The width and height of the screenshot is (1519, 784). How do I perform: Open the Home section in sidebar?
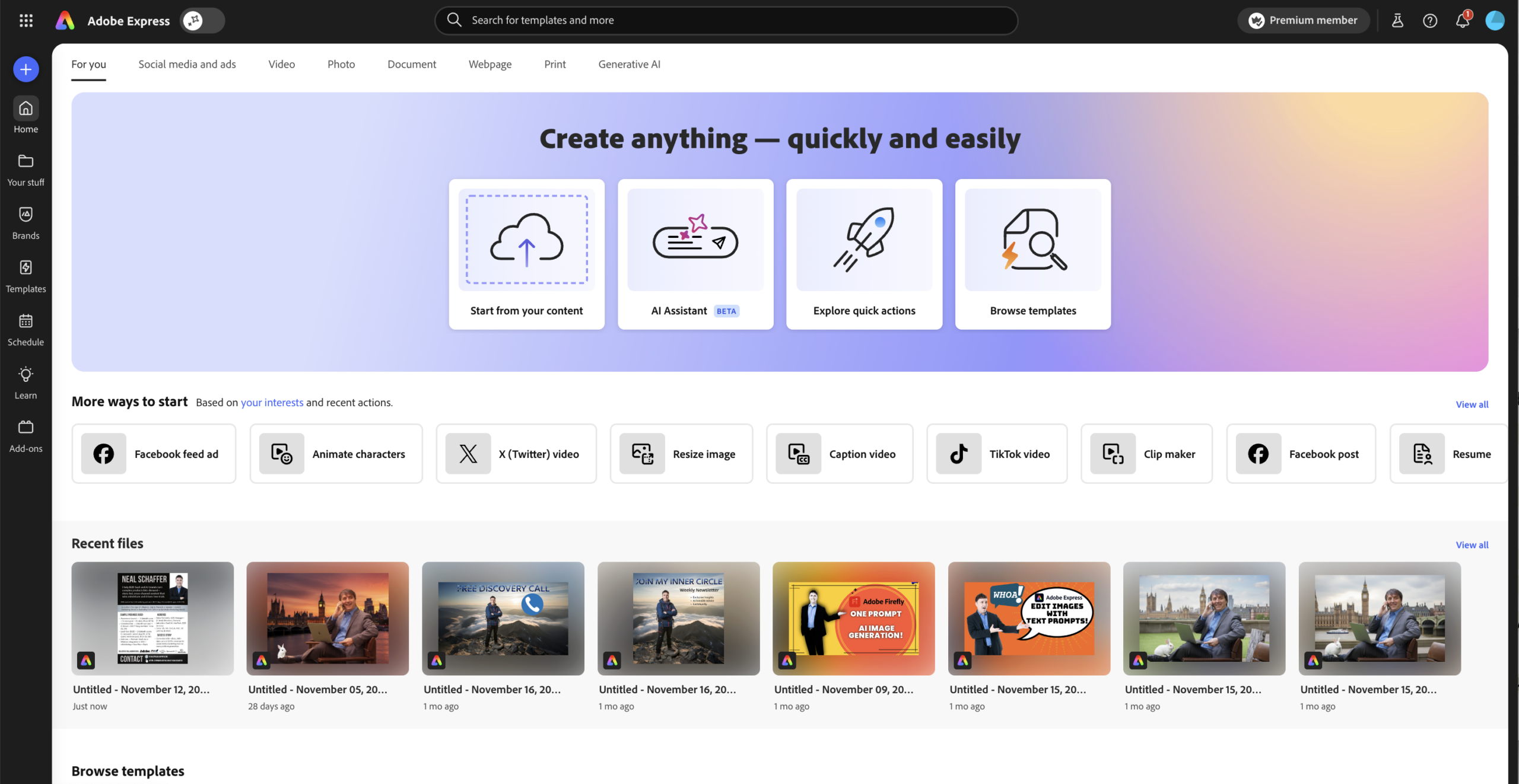click(x=26, y=114)
